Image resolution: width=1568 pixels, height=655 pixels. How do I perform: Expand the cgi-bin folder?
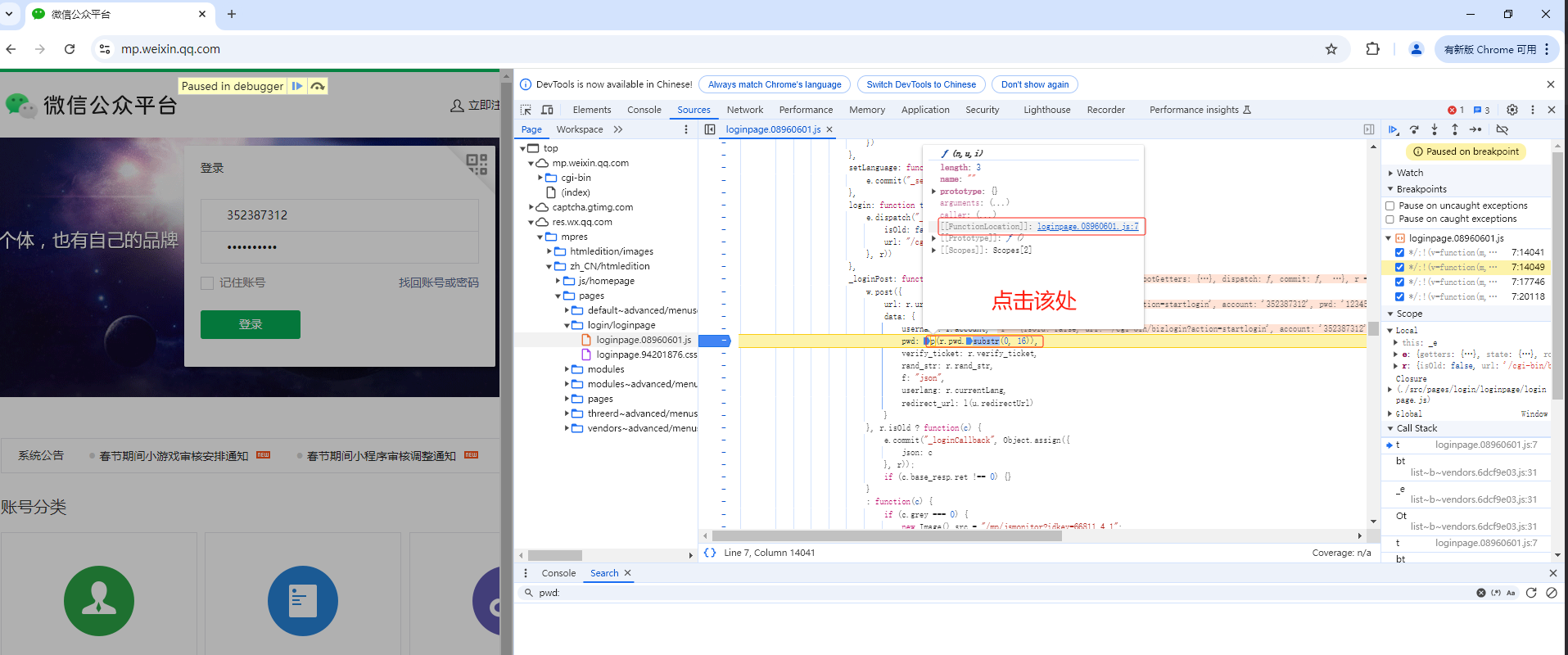pyautogui.click(x=540, y=178)
